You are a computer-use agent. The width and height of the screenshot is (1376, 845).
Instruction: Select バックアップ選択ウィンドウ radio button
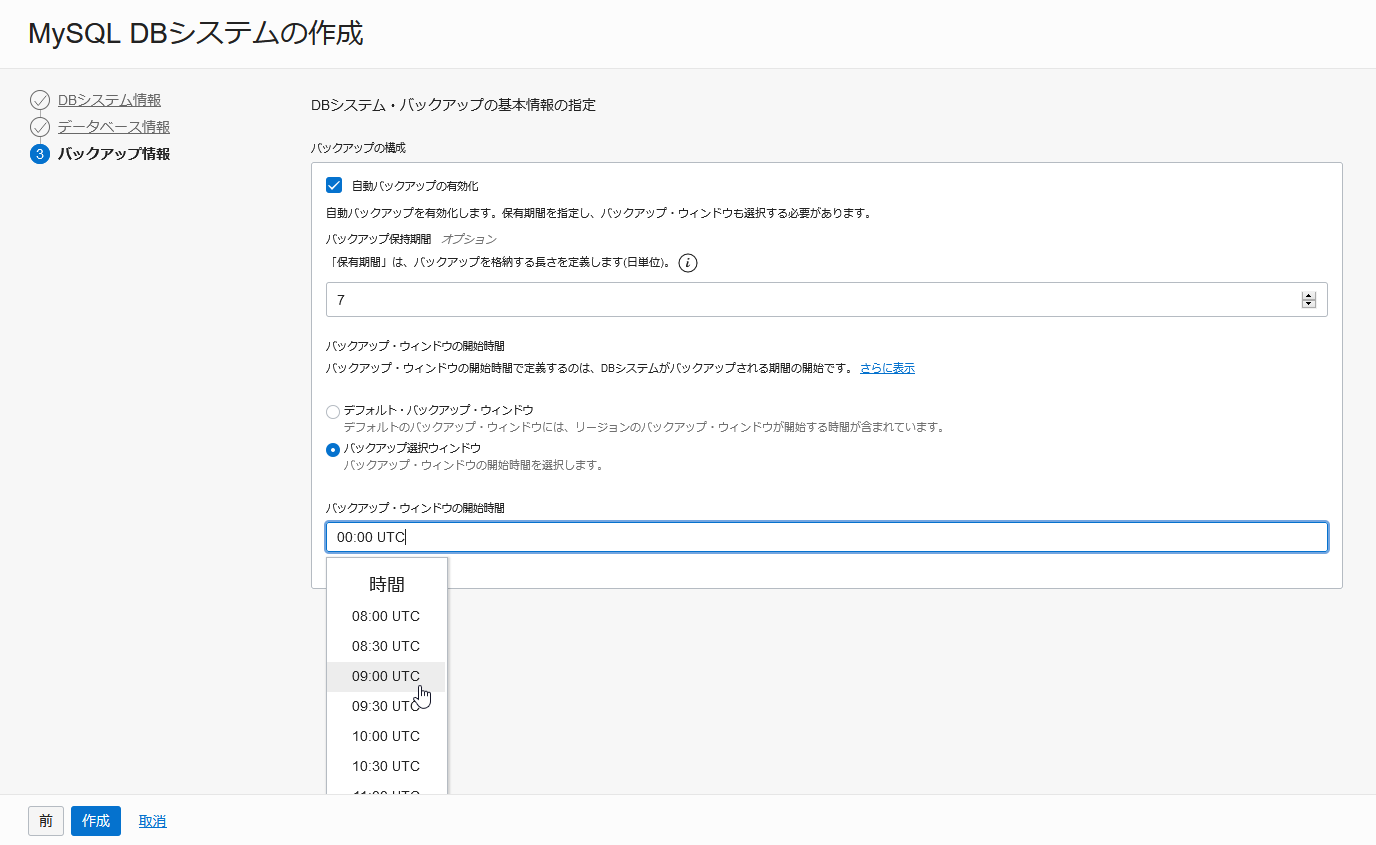click(333, 449)
